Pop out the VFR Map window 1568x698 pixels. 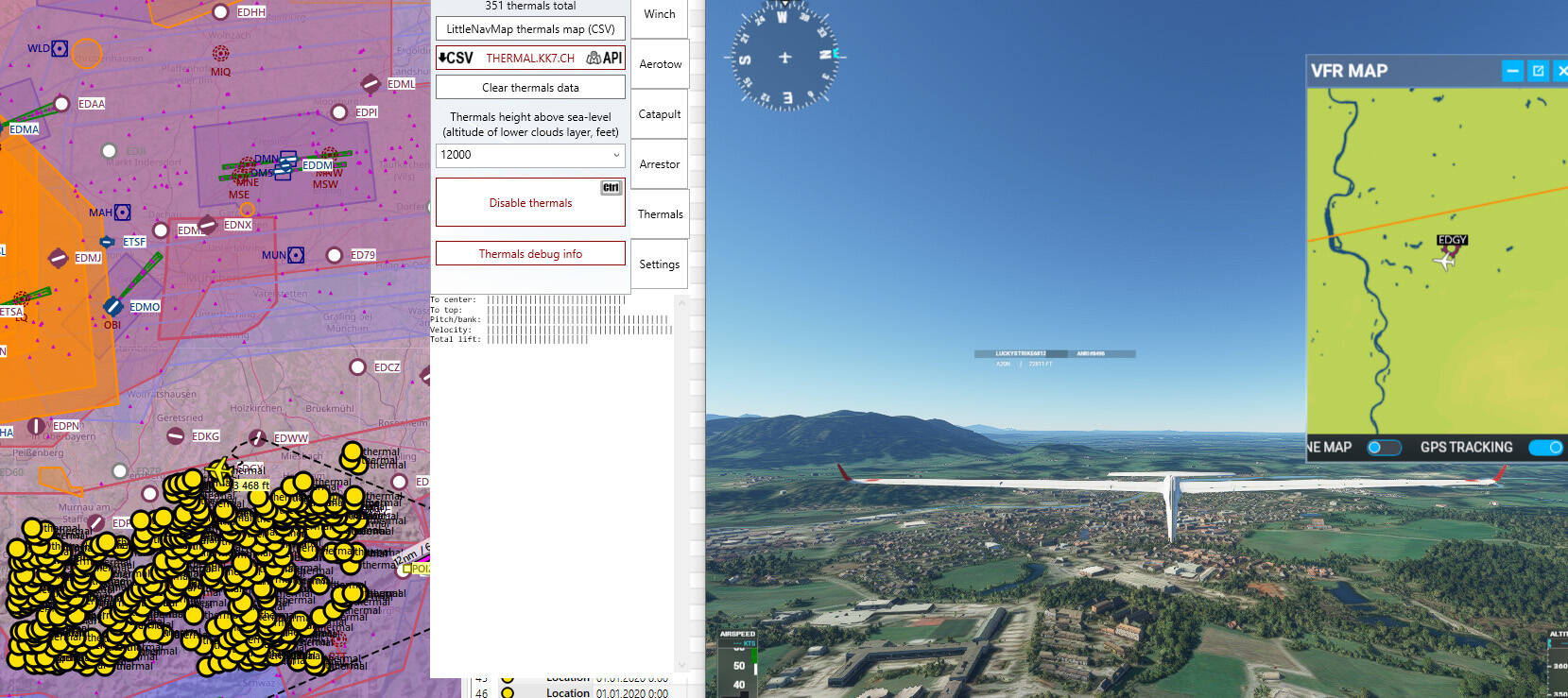click(1538, 71)
